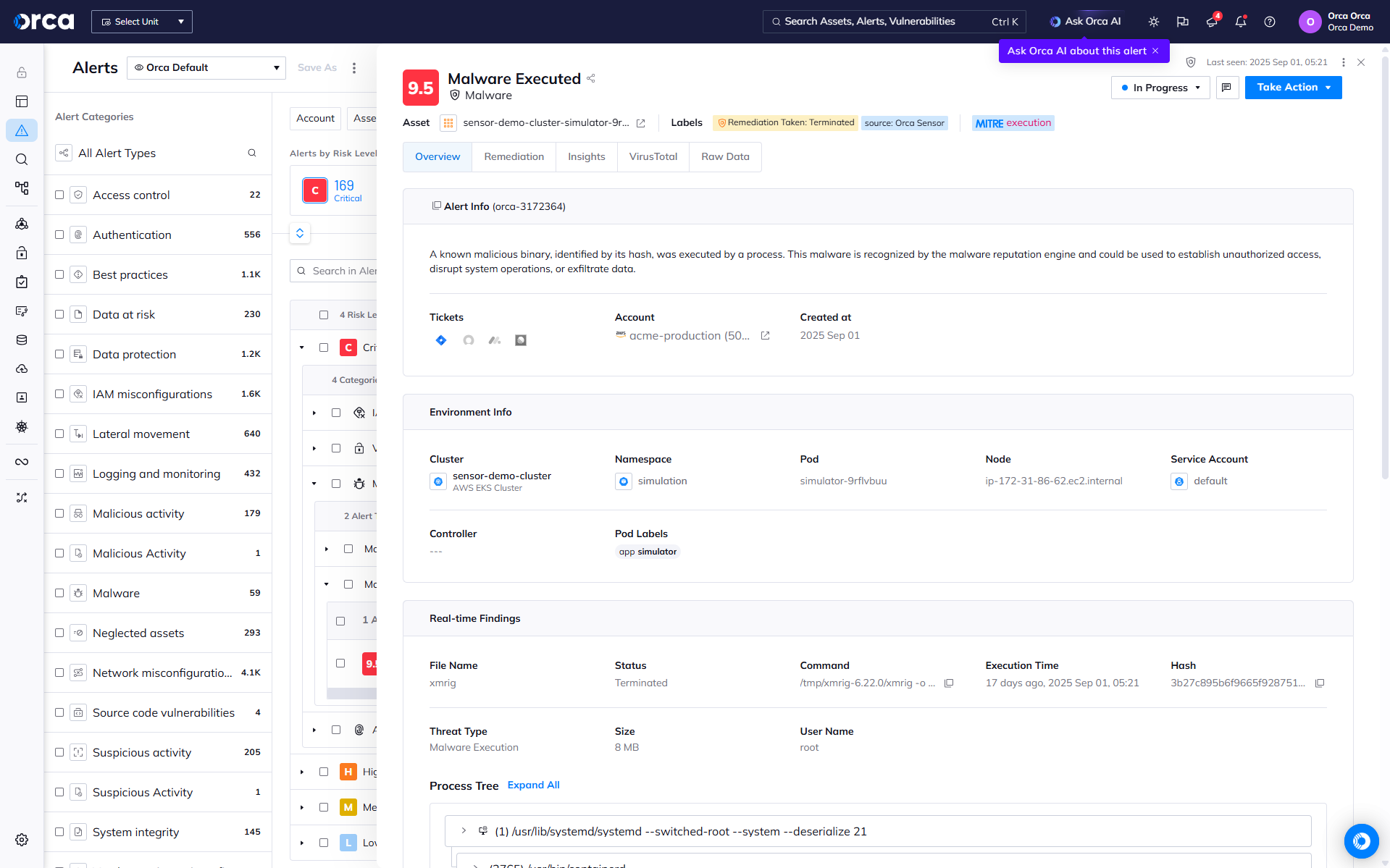Open the In Progress status dropdown
Viewport: 1390px width, 868px height.
coord(1160,88)
